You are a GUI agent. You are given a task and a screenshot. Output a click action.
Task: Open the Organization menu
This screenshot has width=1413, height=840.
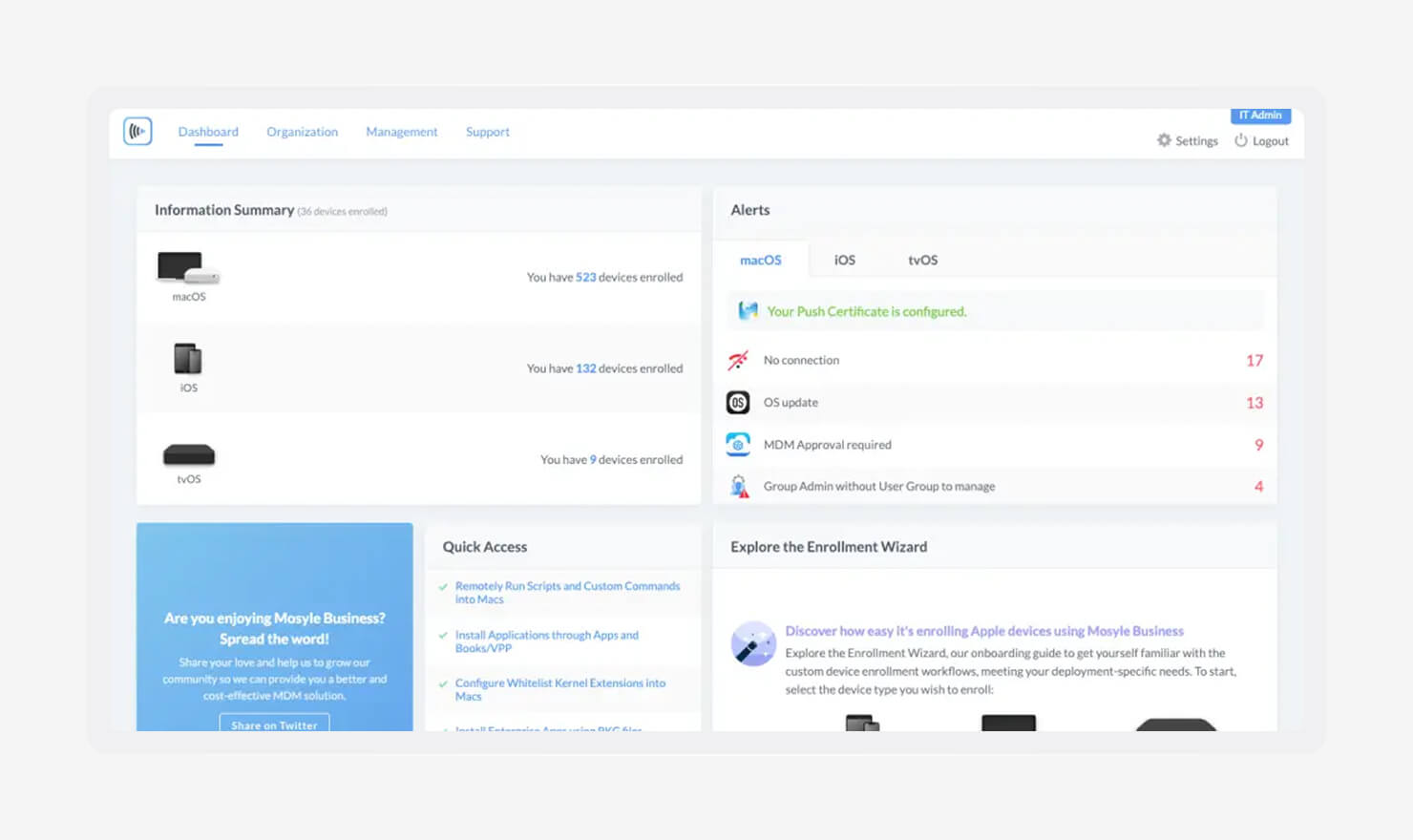(302, 132)
